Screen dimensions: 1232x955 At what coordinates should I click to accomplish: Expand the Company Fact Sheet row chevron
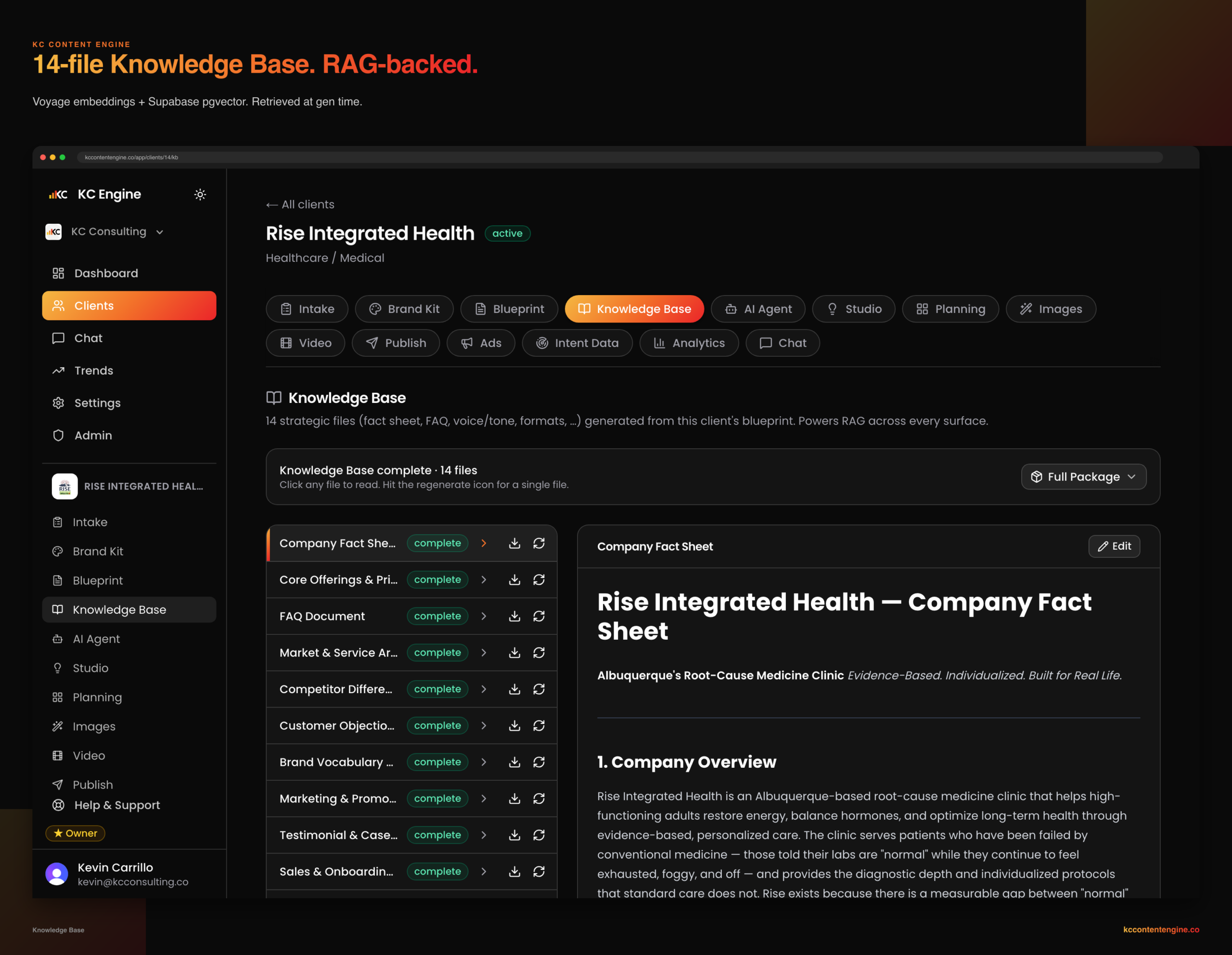click(x=484, y=543)
